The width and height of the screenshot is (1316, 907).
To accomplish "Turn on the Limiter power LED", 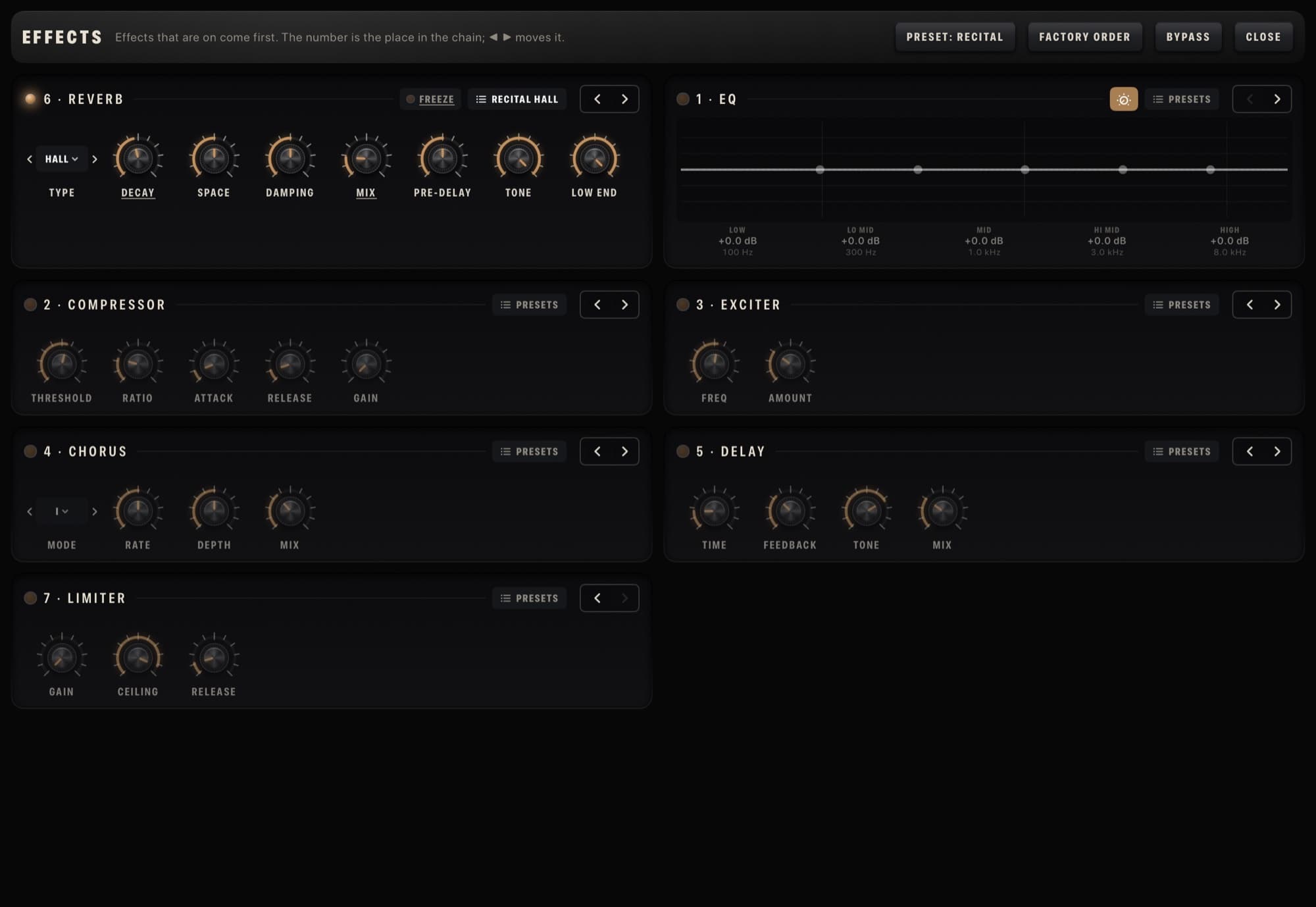I will (x=30, y=598).
